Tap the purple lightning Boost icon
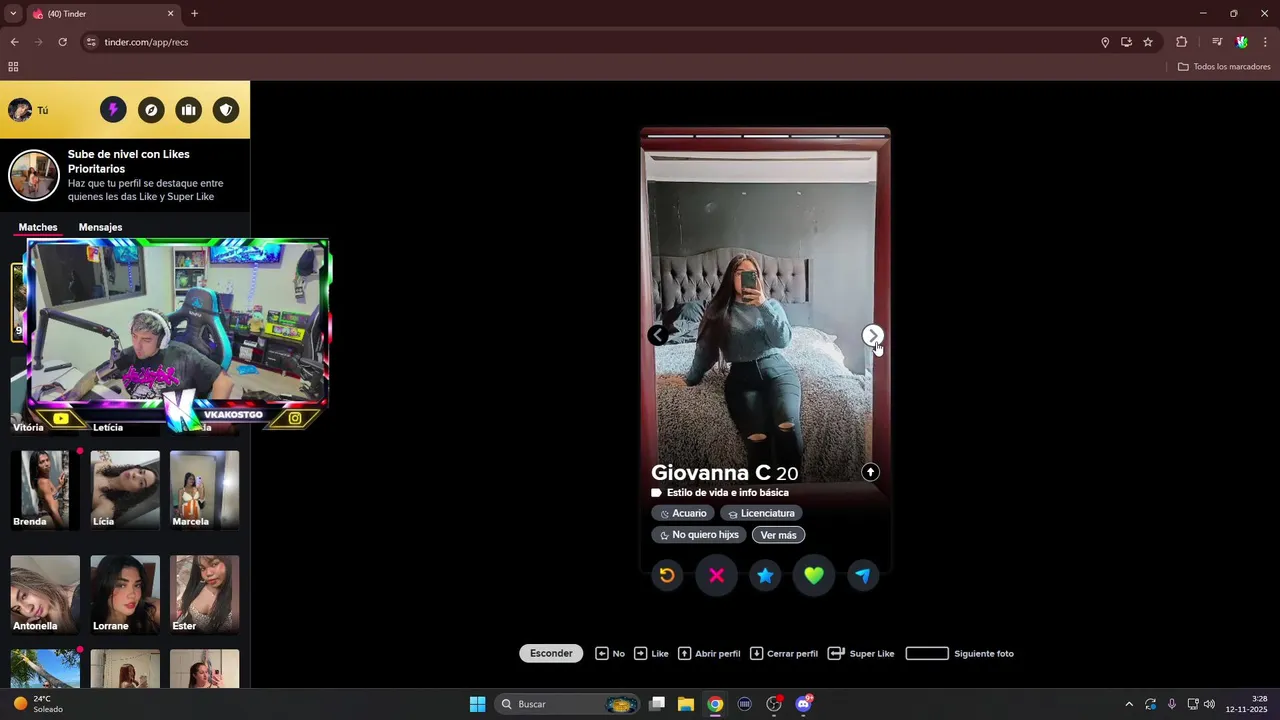This screenshot has width=1280, height=720. tap(113, 110)
